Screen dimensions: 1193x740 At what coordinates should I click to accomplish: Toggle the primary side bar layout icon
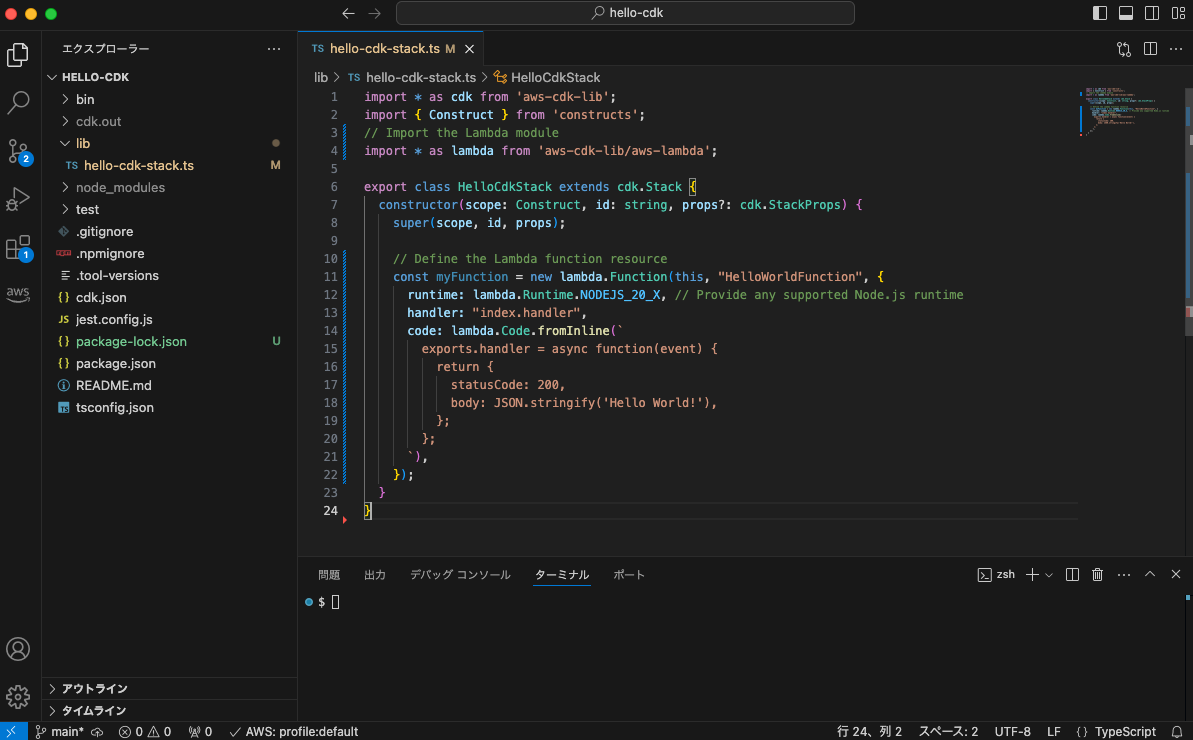coord(1099,13)
